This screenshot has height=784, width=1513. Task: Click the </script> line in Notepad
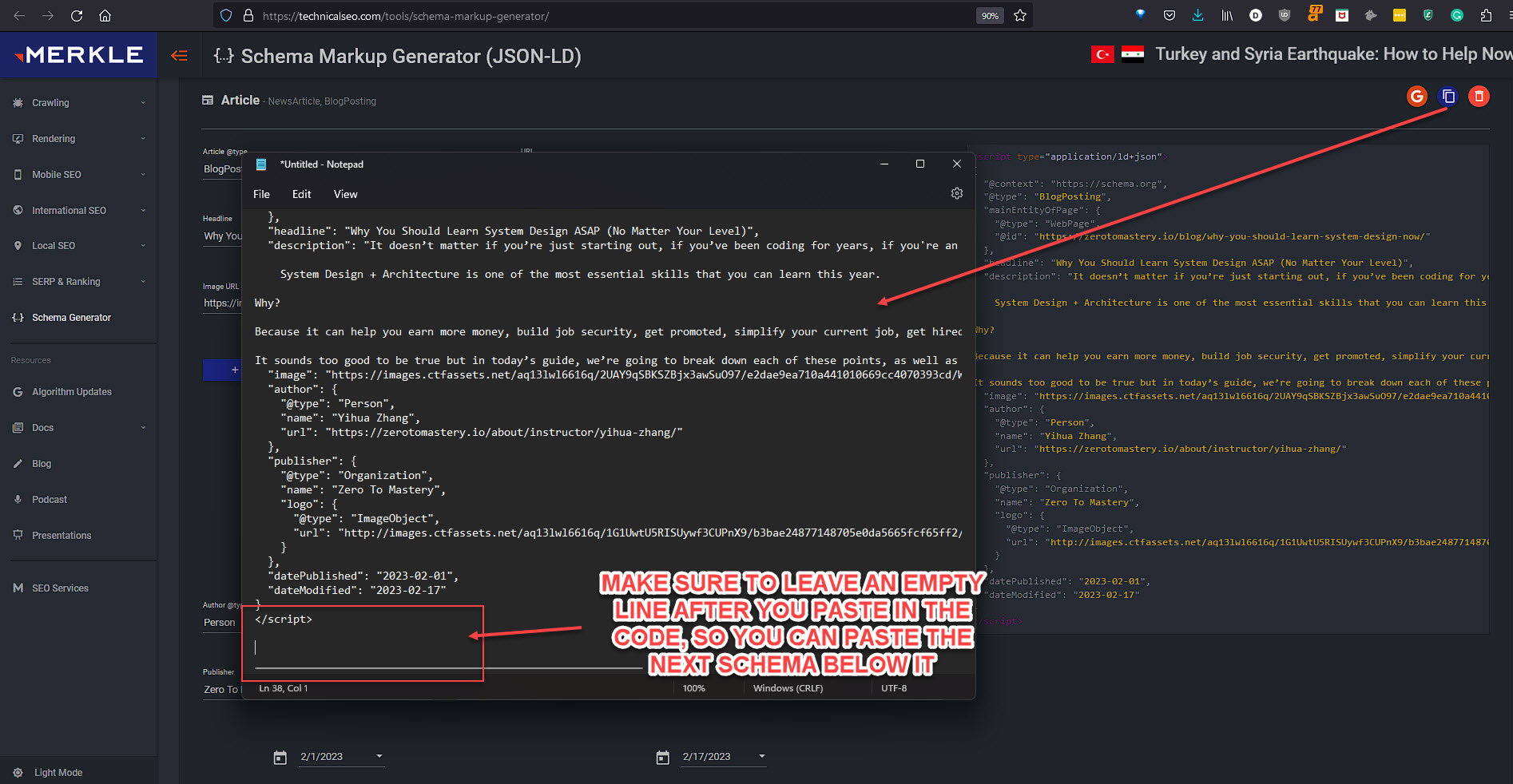tap(284, 619)
